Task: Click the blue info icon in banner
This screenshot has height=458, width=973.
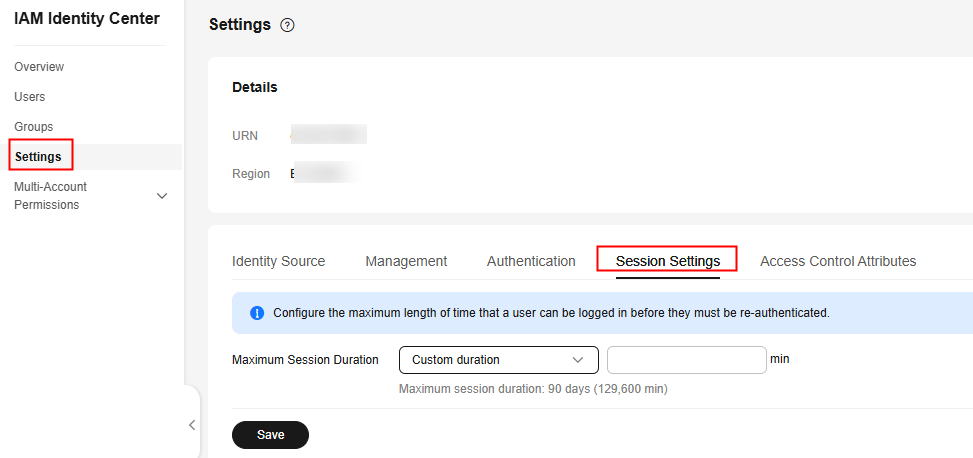Action: pos(257,313)
